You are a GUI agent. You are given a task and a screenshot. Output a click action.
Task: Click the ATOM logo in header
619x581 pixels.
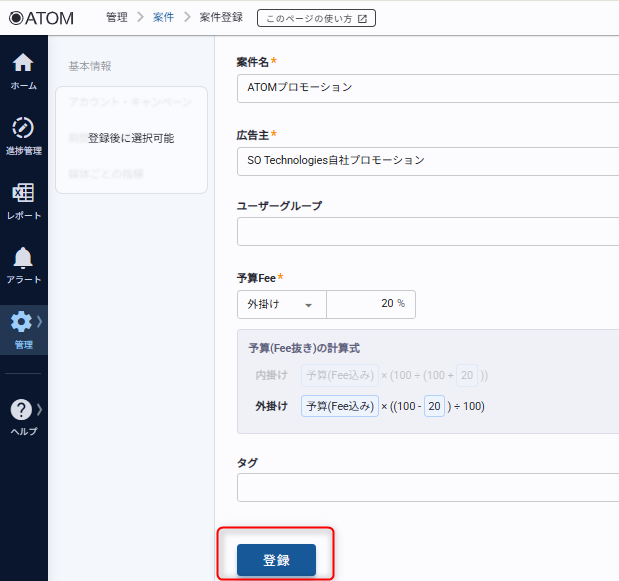pyautogui.click(x=41, y=18)
